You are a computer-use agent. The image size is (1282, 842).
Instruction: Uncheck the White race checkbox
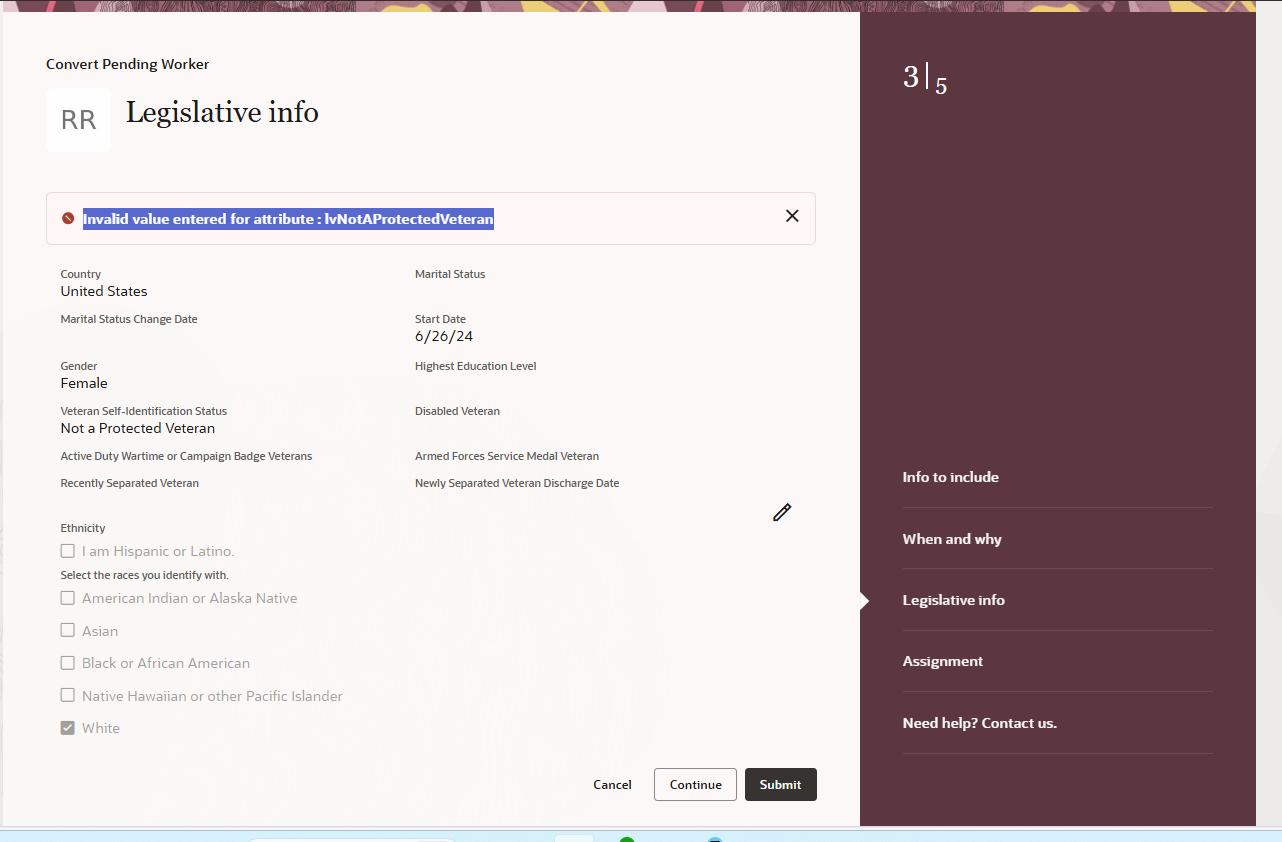pos(67,727)
